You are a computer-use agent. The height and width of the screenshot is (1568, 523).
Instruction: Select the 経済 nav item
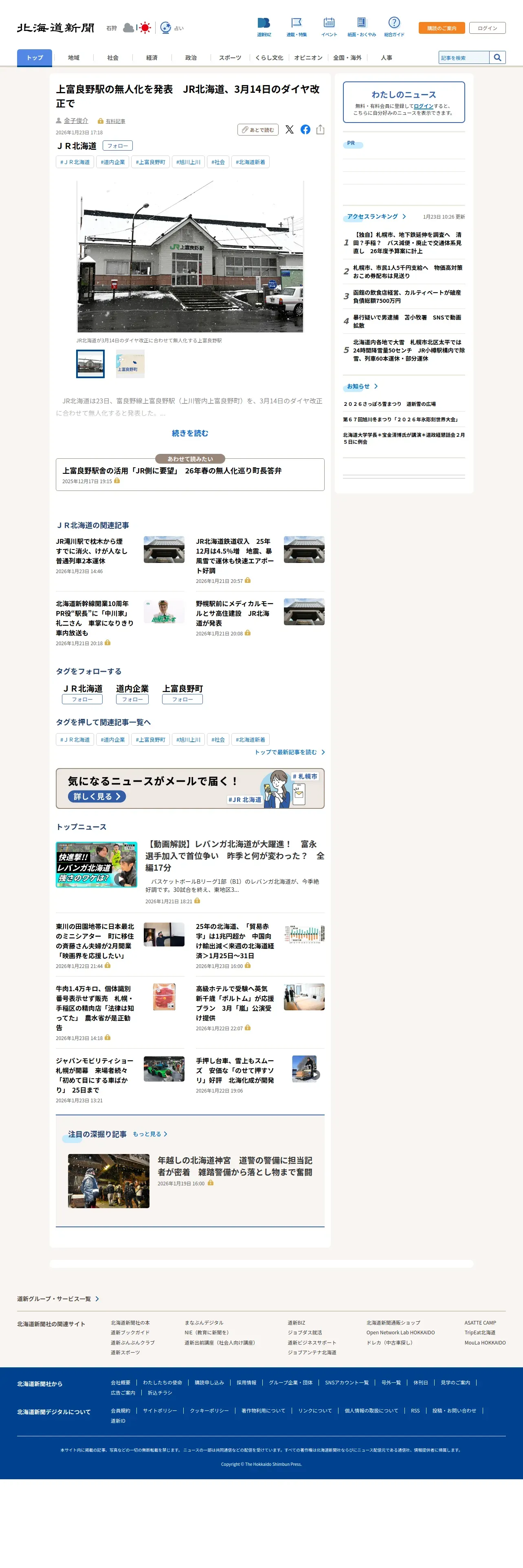(x=152, y=58)
